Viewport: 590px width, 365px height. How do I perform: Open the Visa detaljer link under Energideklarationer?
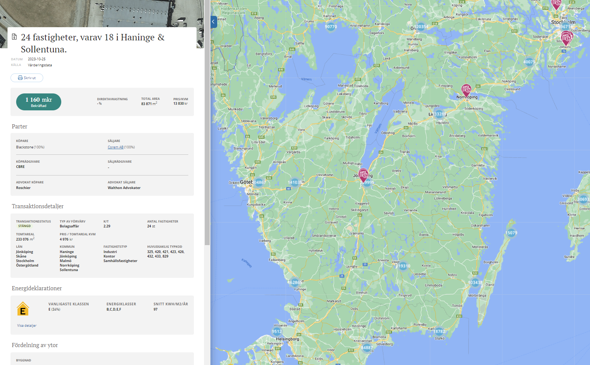[x=26, y=325]
